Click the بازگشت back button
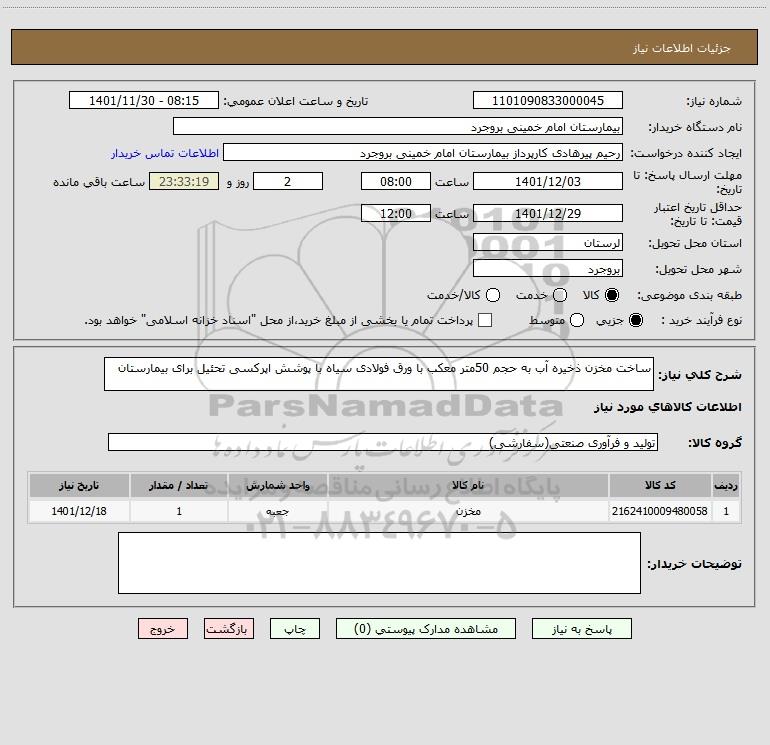Image resolution: width=770 pixels, height=745 pixels. pyautogui.click(x=229, y=629)
